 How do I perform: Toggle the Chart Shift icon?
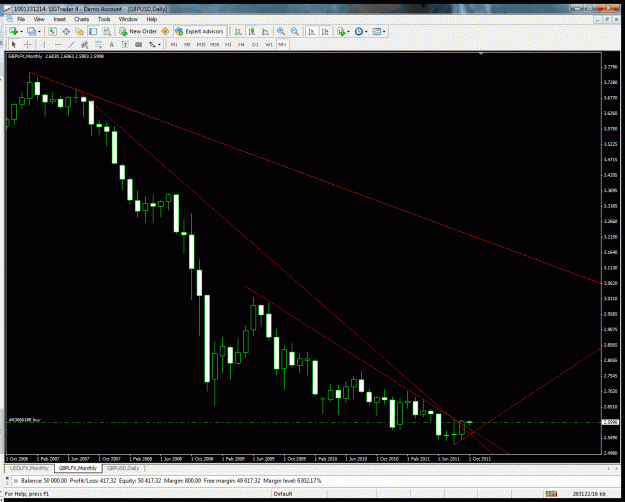pos(325,31)
